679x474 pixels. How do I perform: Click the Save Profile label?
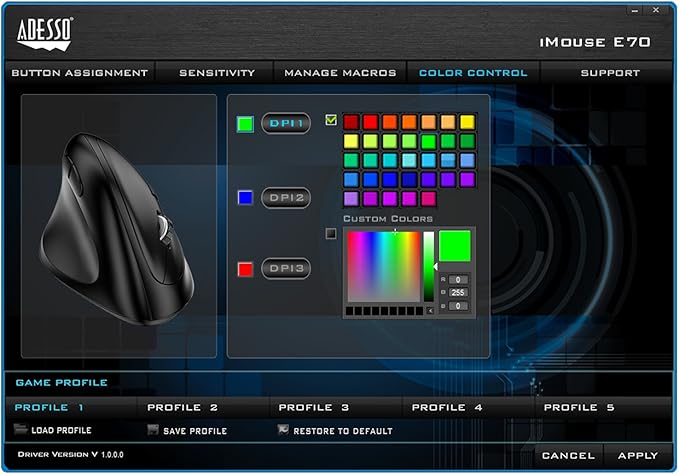point(195,431)
